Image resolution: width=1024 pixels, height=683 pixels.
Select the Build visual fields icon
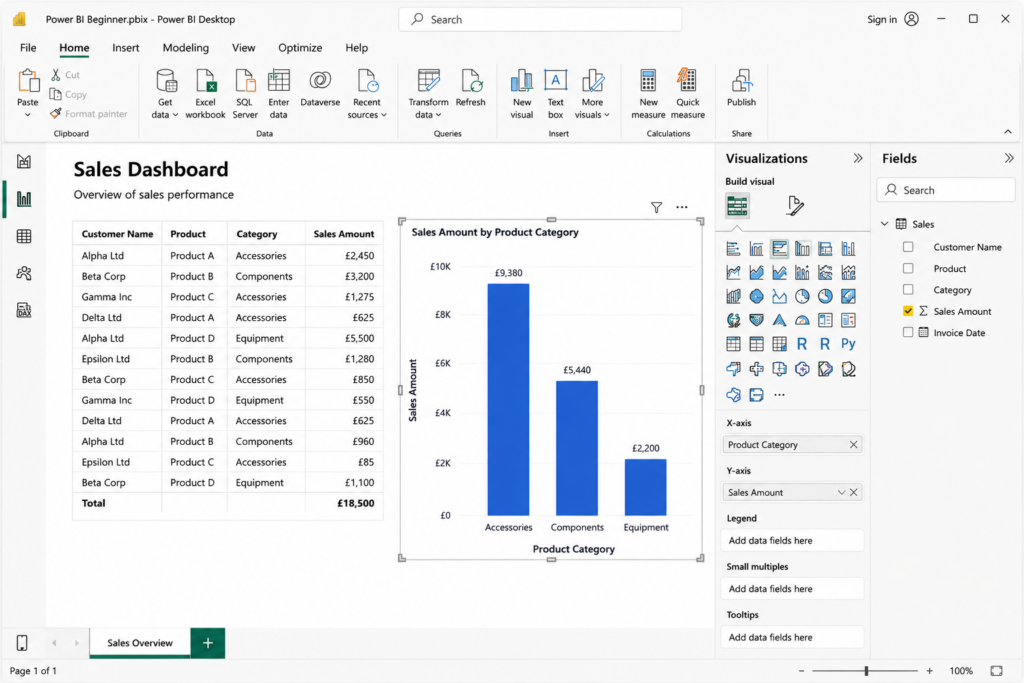coord(737,206)
